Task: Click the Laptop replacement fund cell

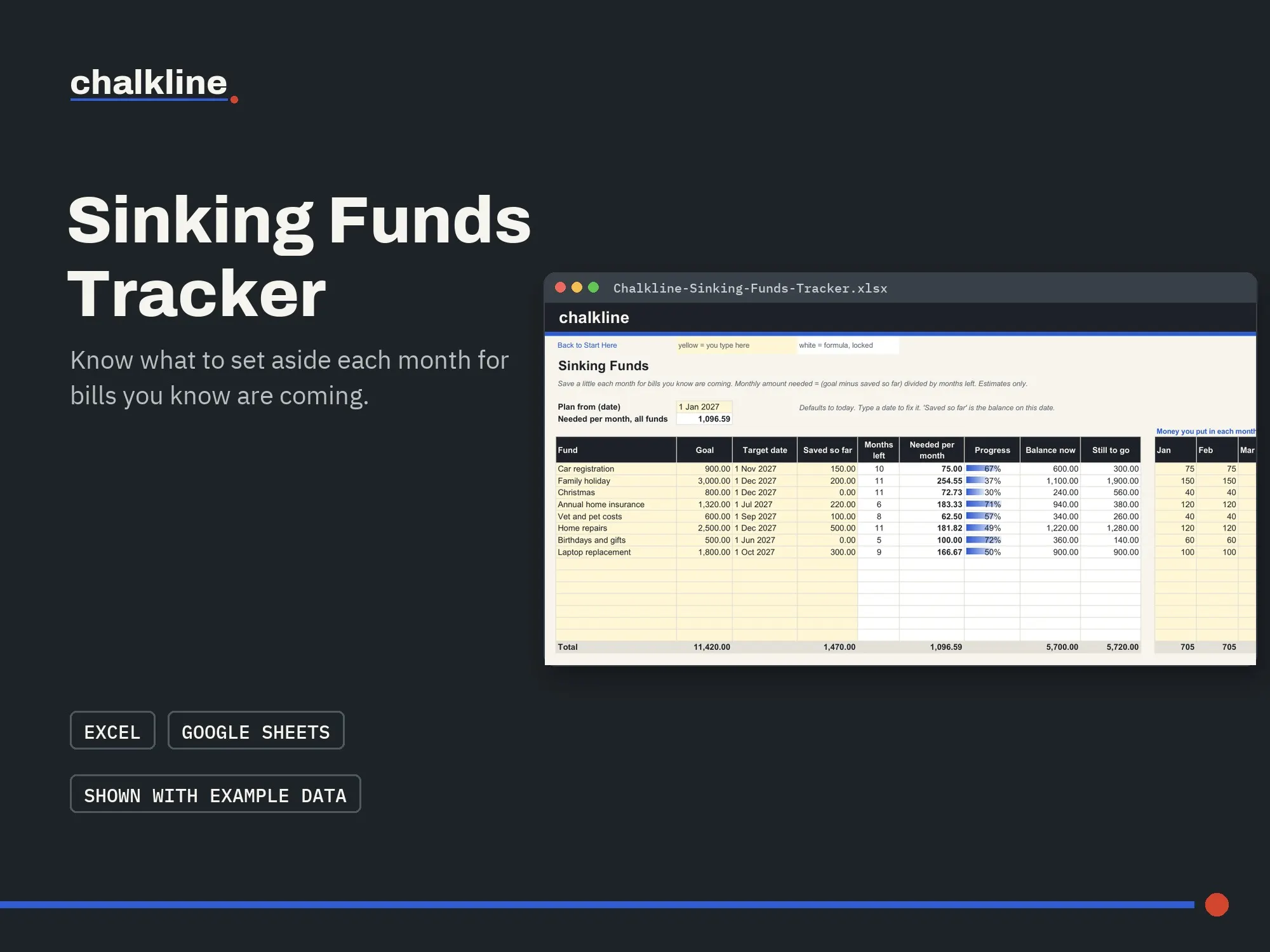Action: coord(615,552)
